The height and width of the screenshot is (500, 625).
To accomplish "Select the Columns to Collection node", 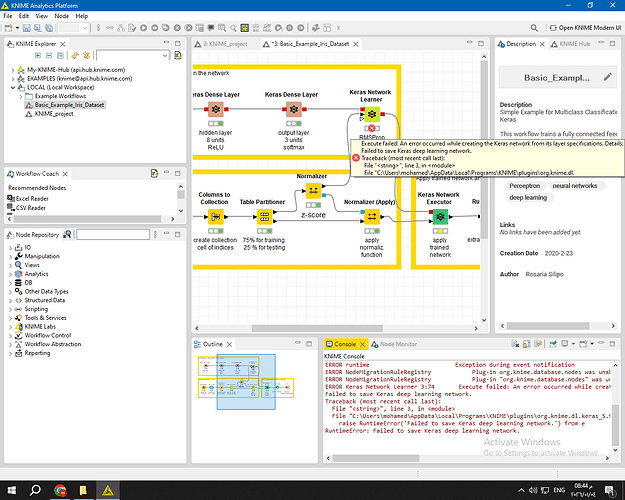I will tap(216, 217).
